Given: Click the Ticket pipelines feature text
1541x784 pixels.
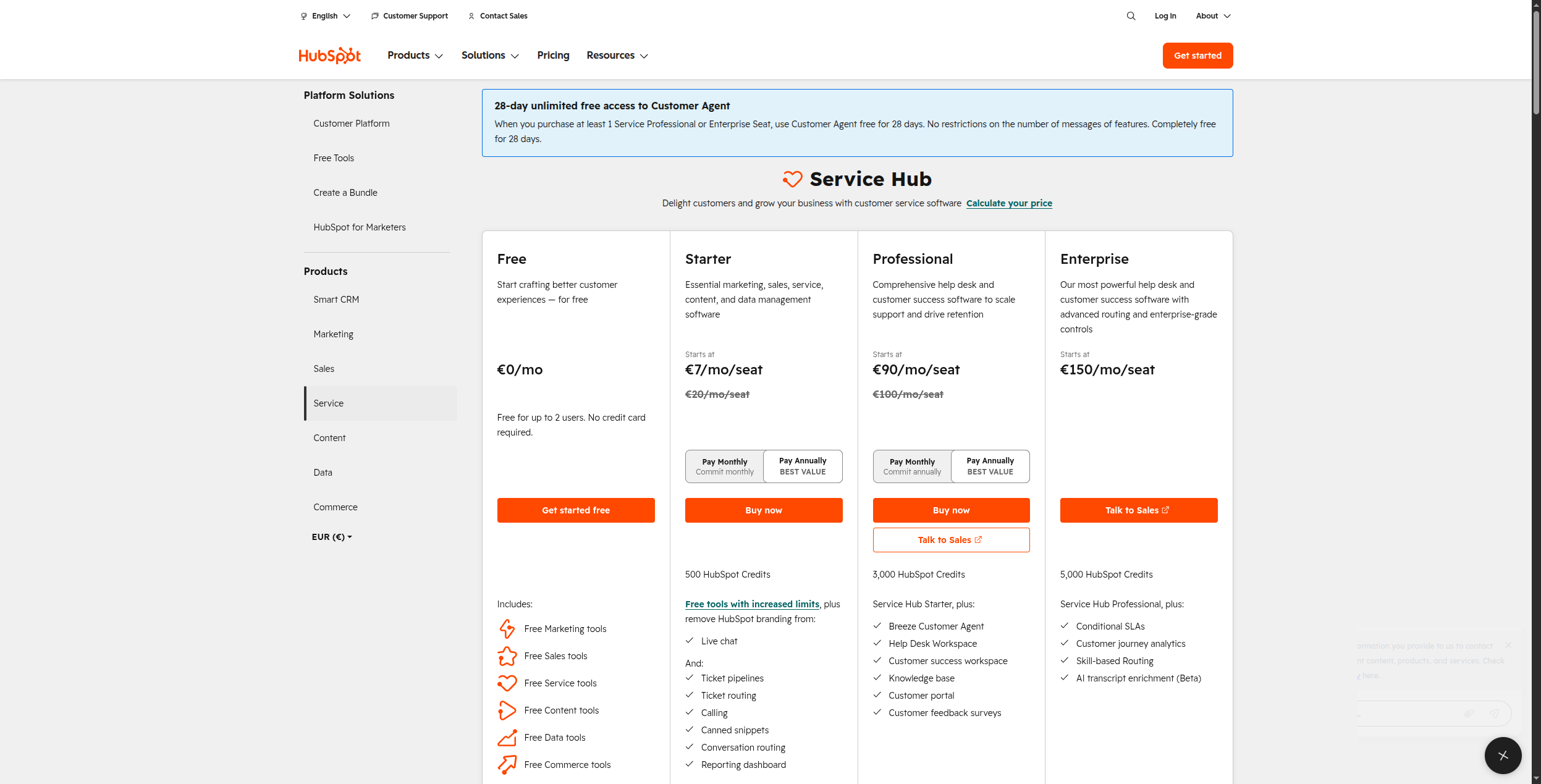Looking at the screenshot, I should tap(732, 678).
